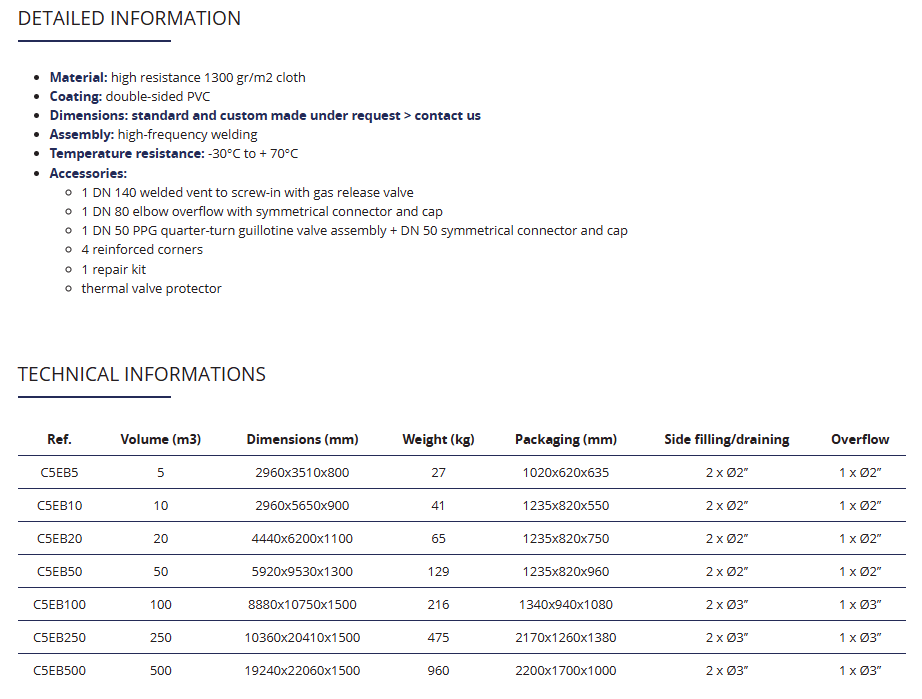Image resolution: width=922 pixels, height=699 pixels.
Task: Select the C5EB100 reference row label
Action: (60, 605)
